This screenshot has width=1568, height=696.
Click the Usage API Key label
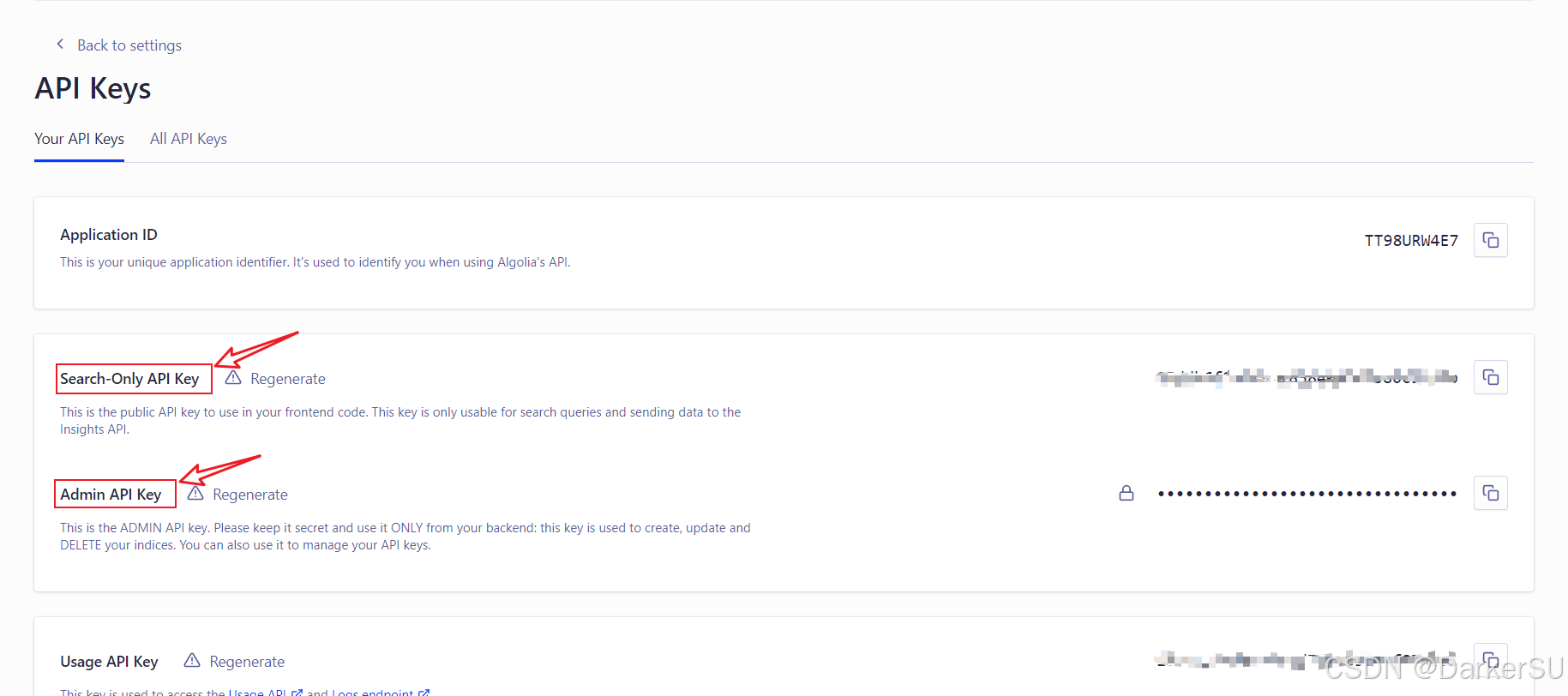tap(109, 662)
